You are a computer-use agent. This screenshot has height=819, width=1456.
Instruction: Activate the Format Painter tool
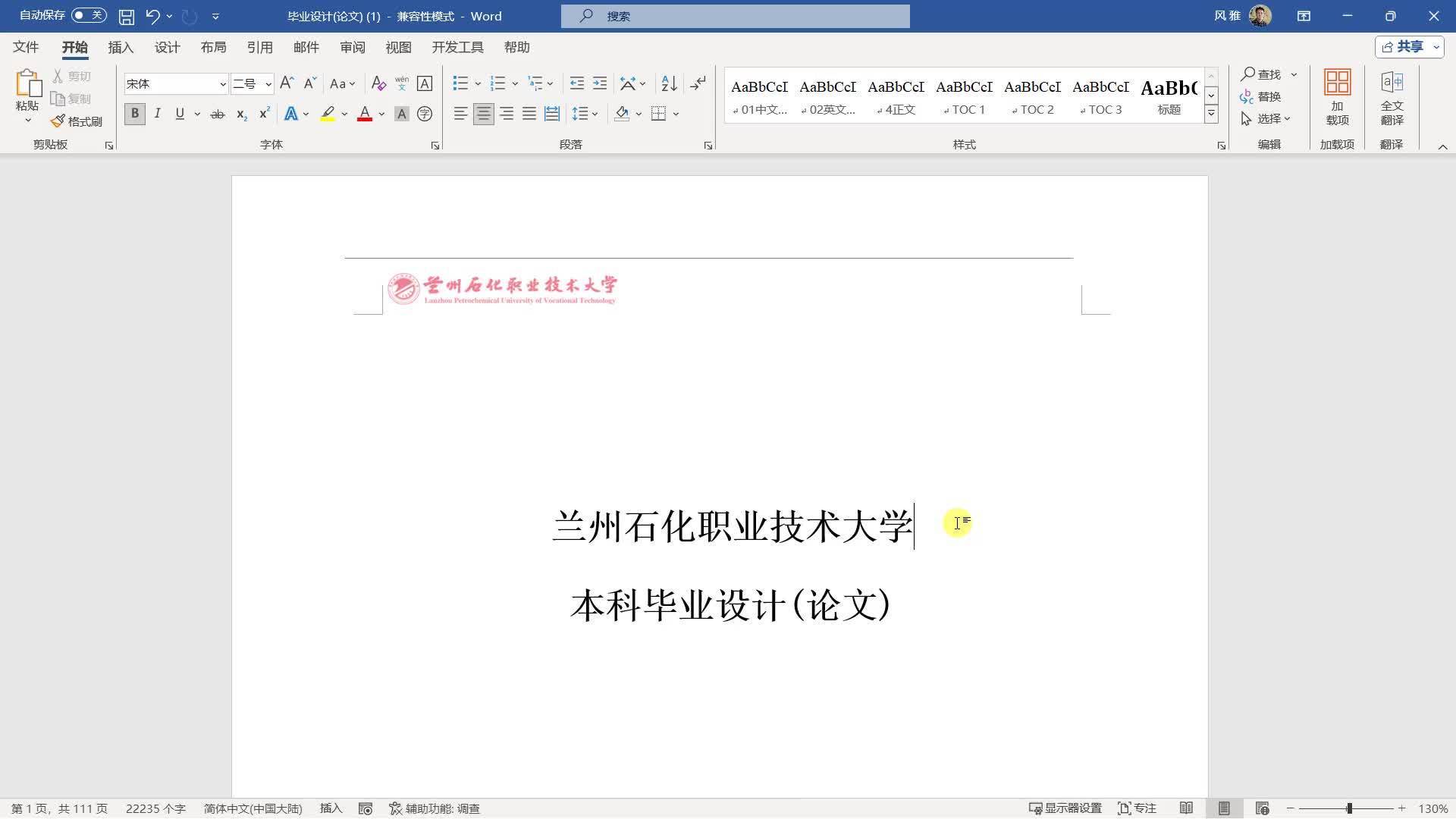click(76, 120)
